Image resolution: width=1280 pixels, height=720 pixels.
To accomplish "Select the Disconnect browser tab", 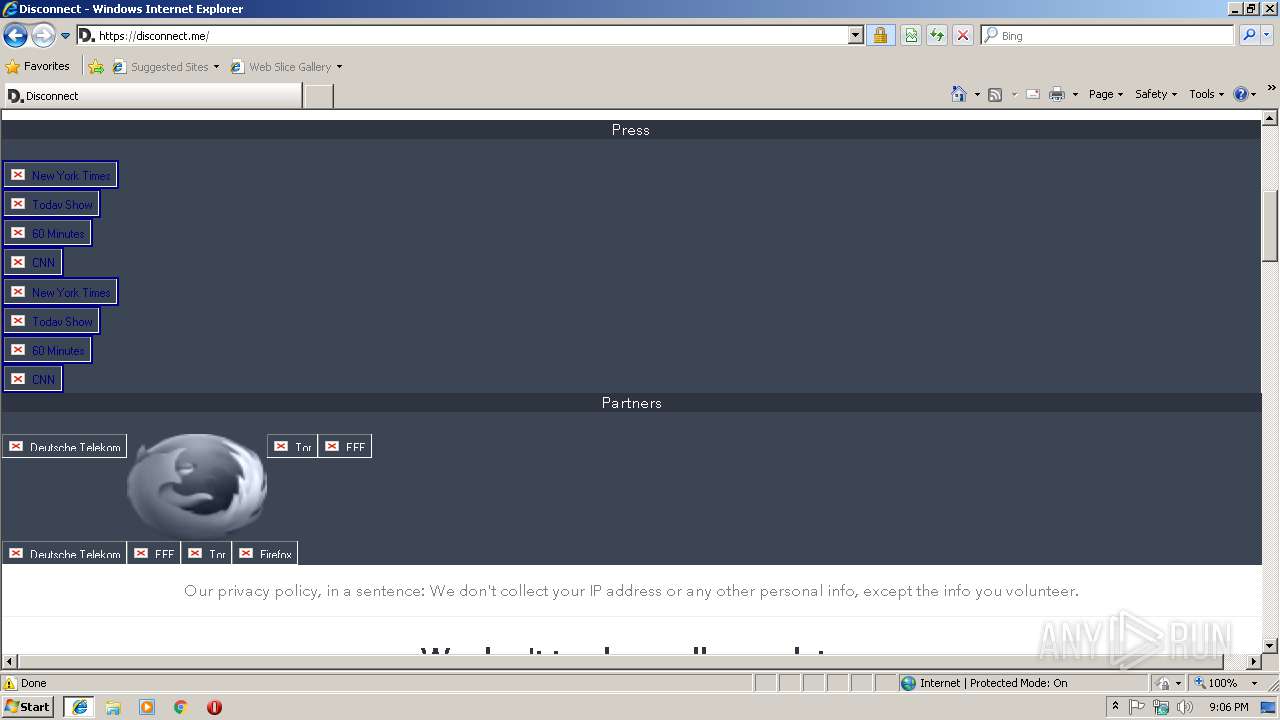I will pyautogui.click(x=152, y=96).
